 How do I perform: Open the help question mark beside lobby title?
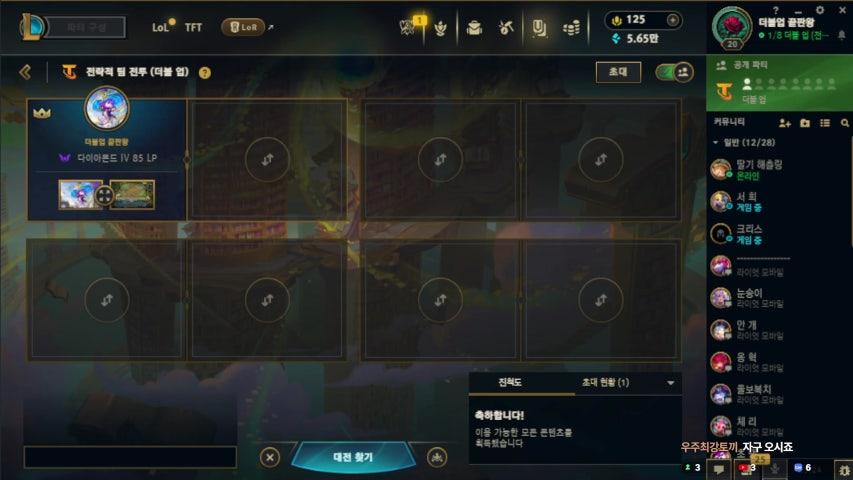click(205, 72)
